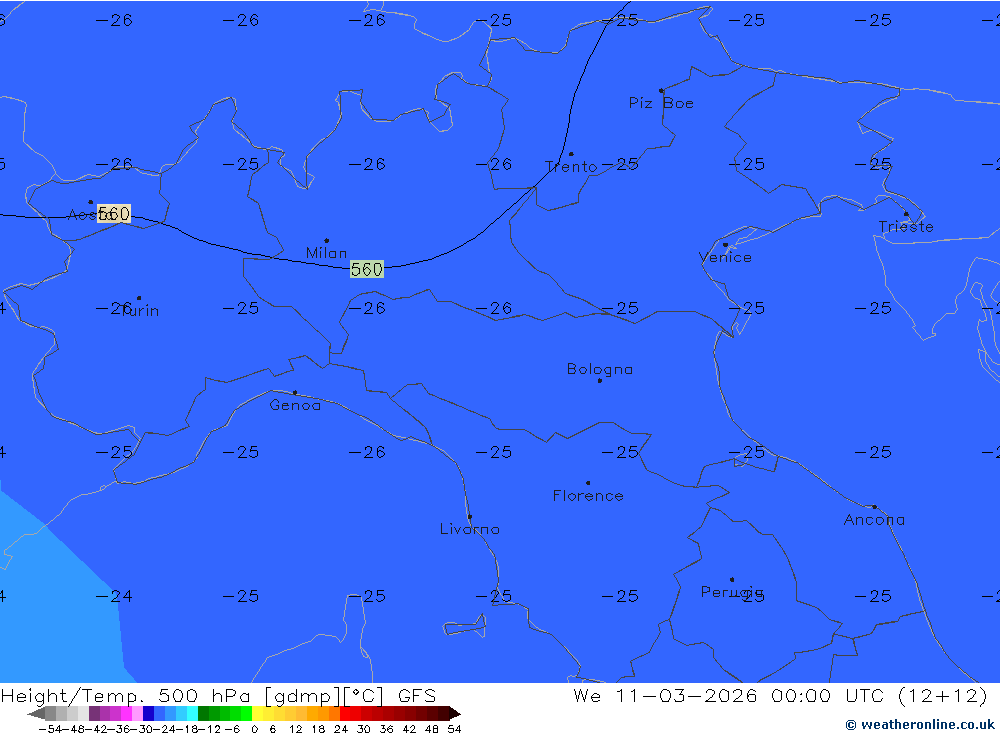Click the 560 contour label over Aosta

coord(114,213)
